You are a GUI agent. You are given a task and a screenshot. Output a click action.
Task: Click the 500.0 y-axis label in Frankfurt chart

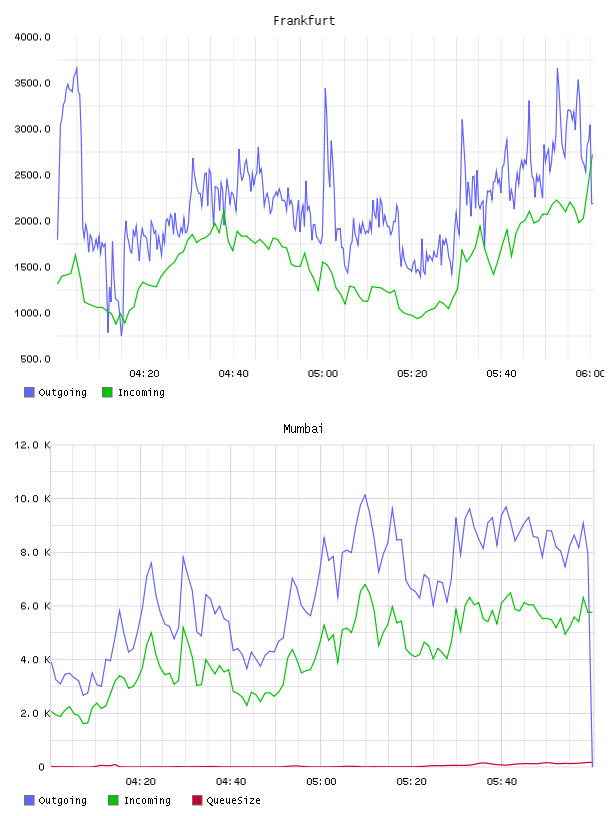pos(35,359)
